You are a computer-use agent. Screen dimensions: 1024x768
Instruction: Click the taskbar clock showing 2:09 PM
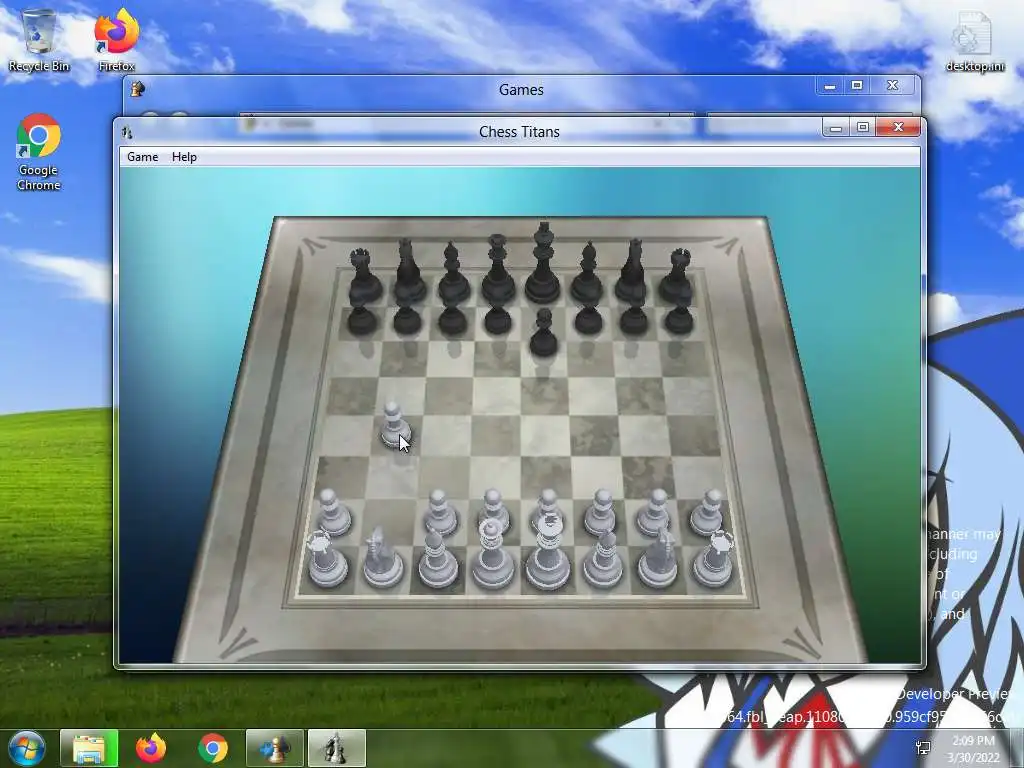click(x=974, y=749)
